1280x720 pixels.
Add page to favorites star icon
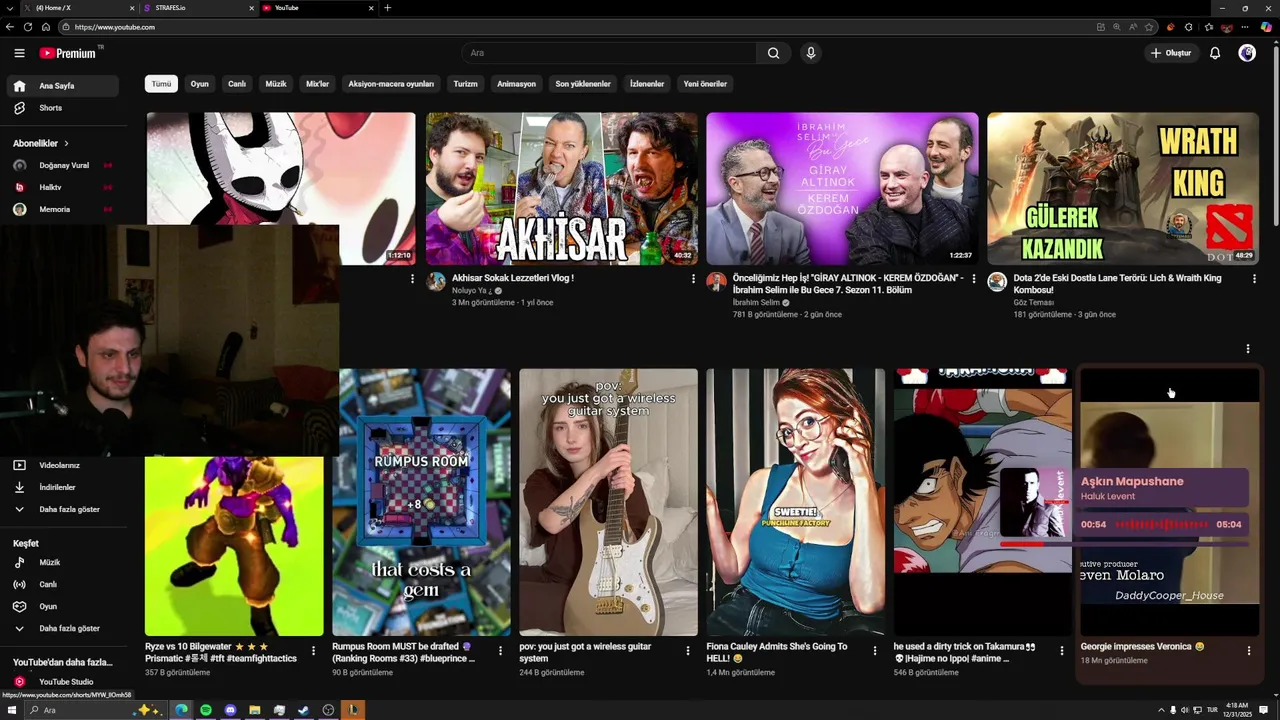click(1149, 27)
